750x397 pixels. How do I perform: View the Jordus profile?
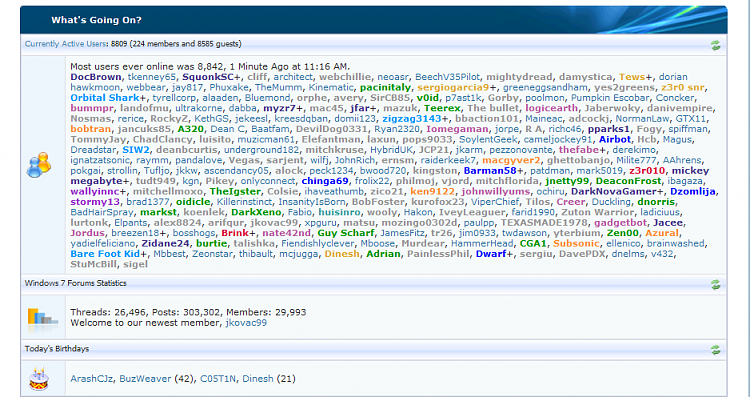point(88,233)
